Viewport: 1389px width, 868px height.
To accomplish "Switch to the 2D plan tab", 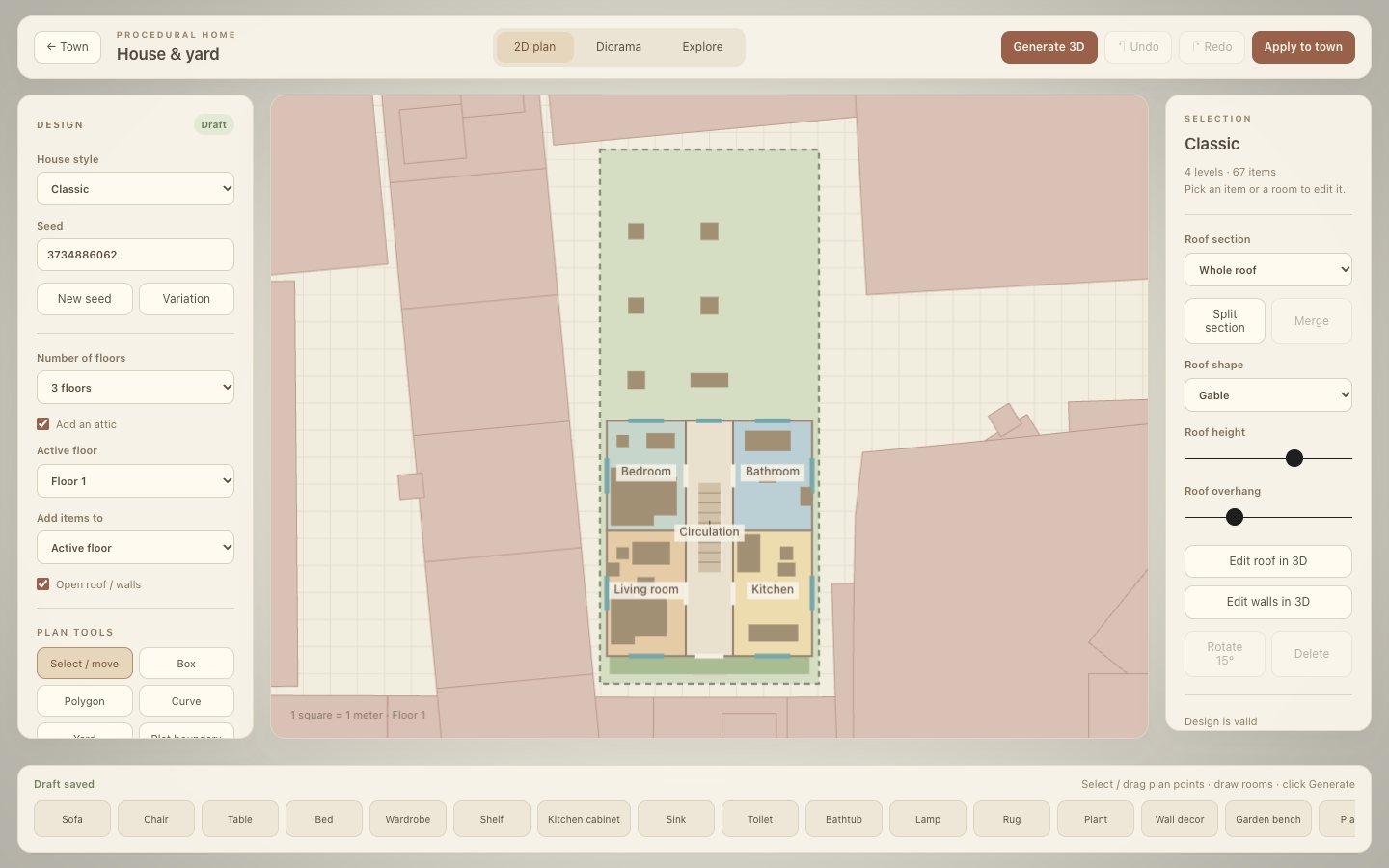I will tap(534, 47).
